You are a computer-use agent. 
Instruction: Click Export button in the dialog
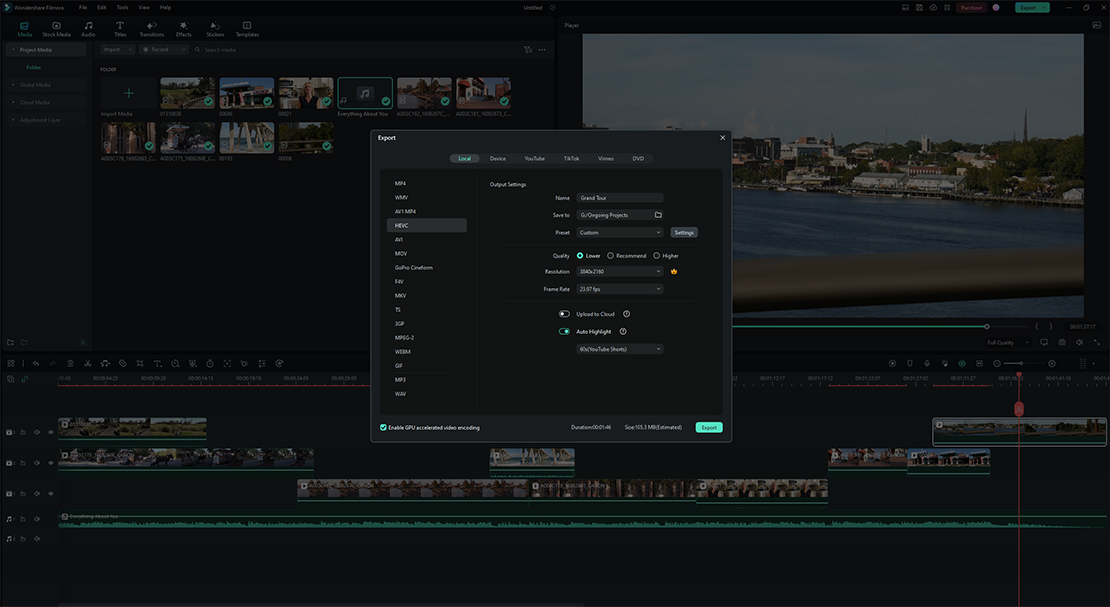pyautogui.click(x=709, y=427)
